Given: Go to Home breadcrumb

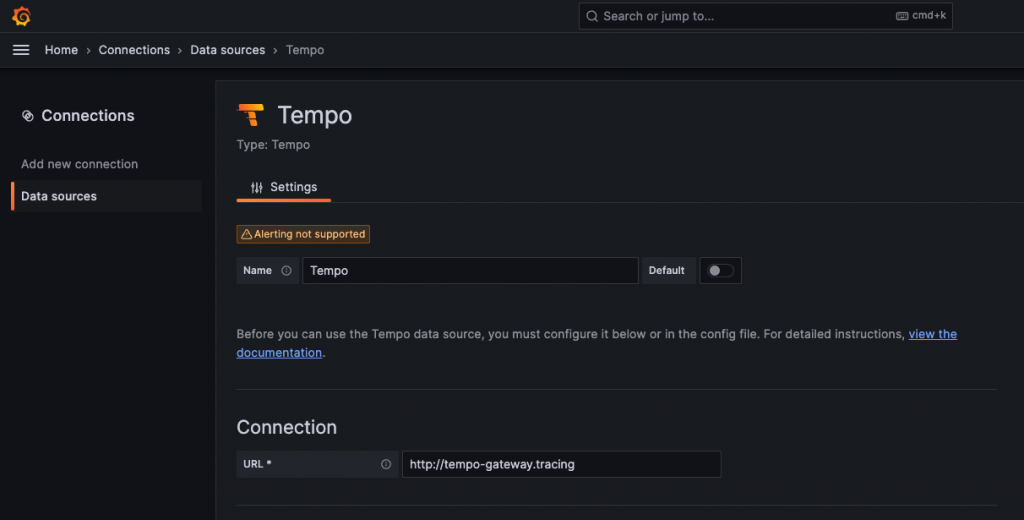Looking at the screenshot, I should (x=61, y=50).
